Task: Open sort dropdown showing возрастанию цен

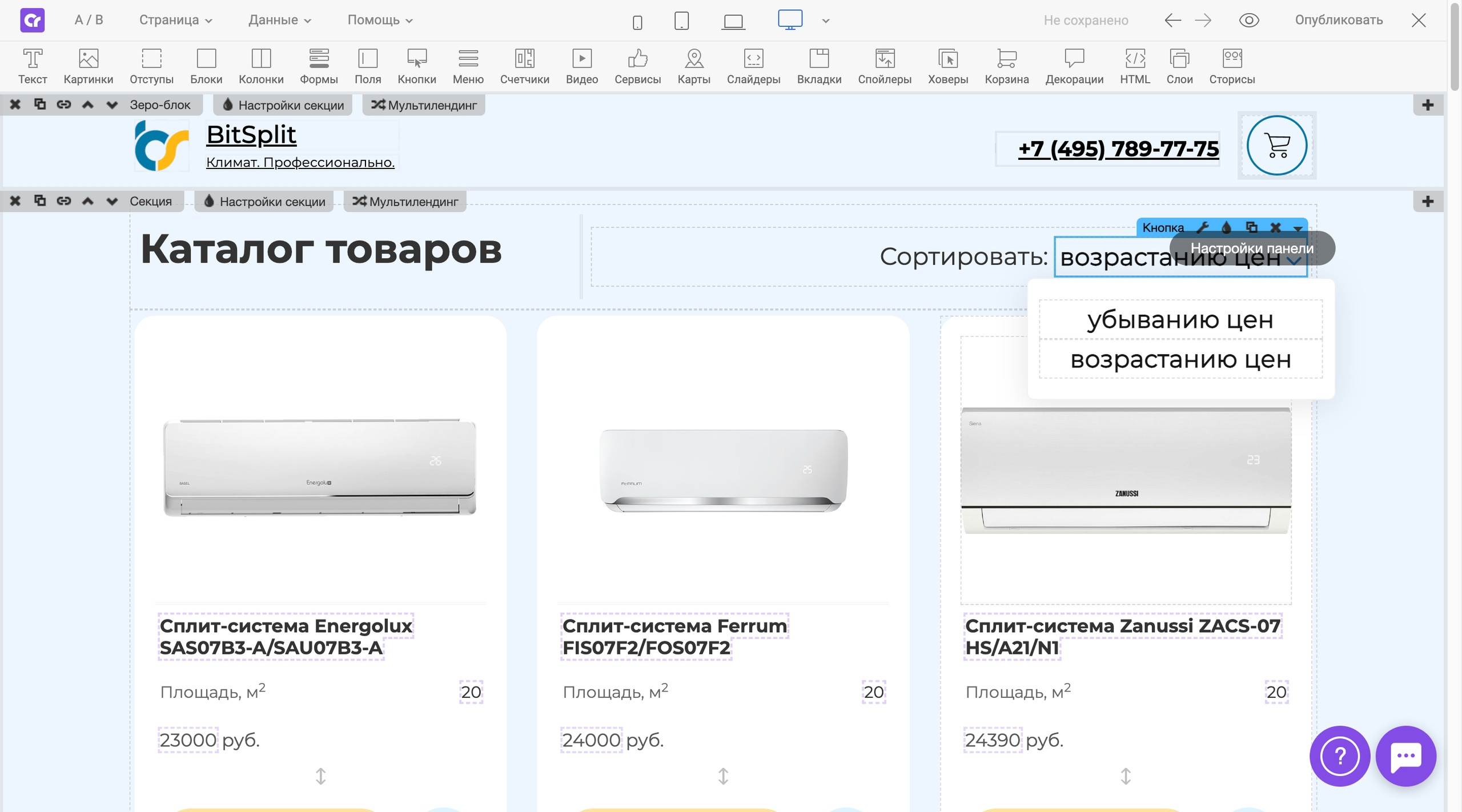Action: pyautogui.click(x=1180, y=258)
